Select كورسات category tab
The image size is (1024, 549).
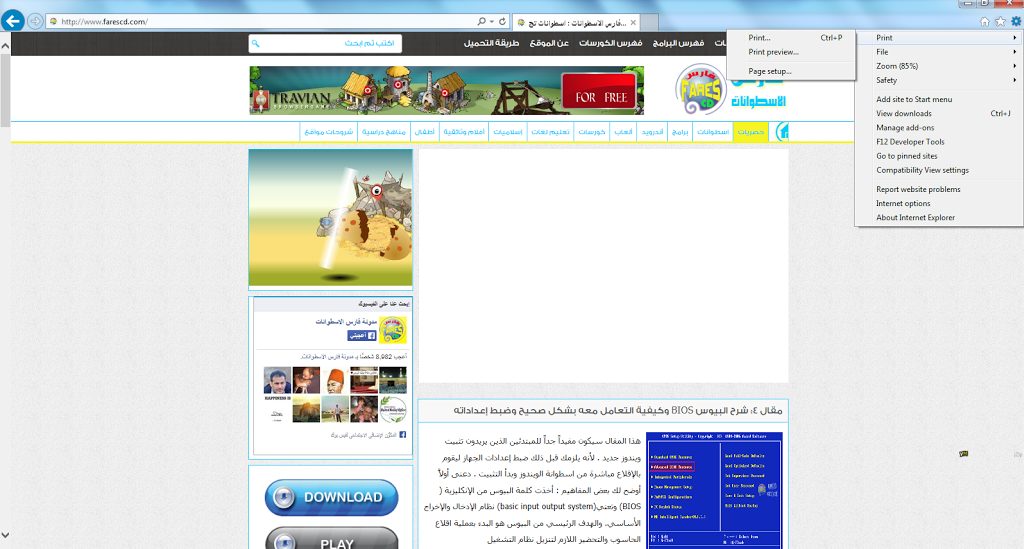click(592, 132)
